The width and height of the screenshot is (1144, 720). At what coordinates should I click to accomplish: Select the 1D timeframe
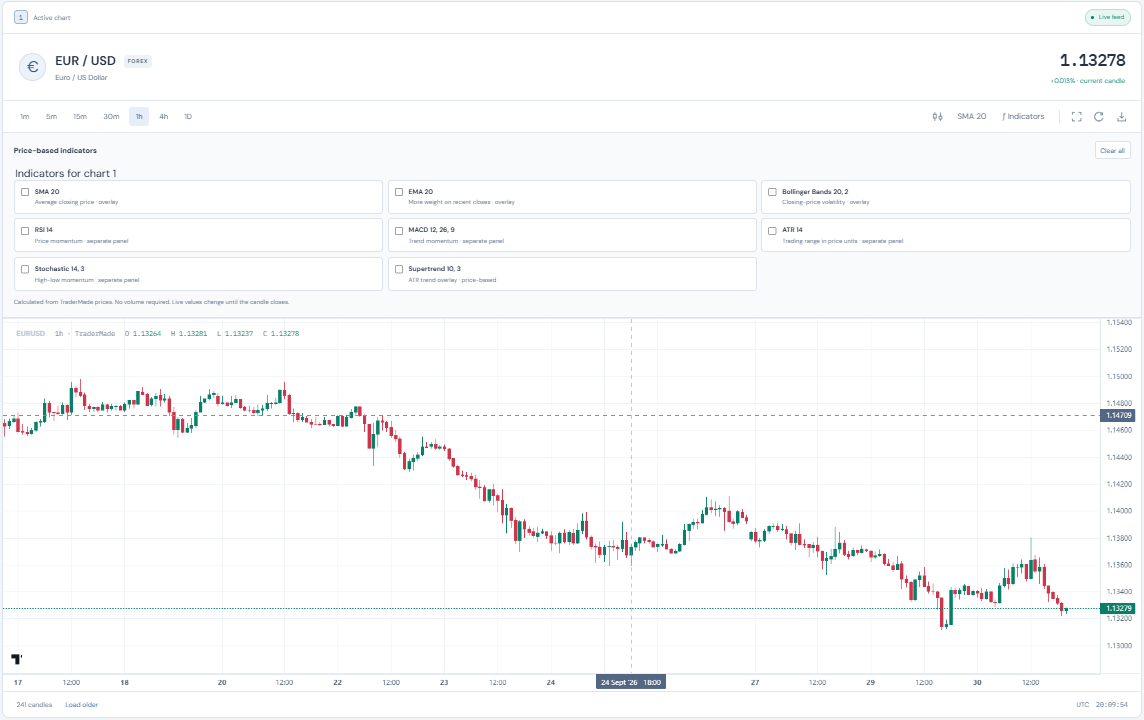pyautogui.click(x=188, y=117)
